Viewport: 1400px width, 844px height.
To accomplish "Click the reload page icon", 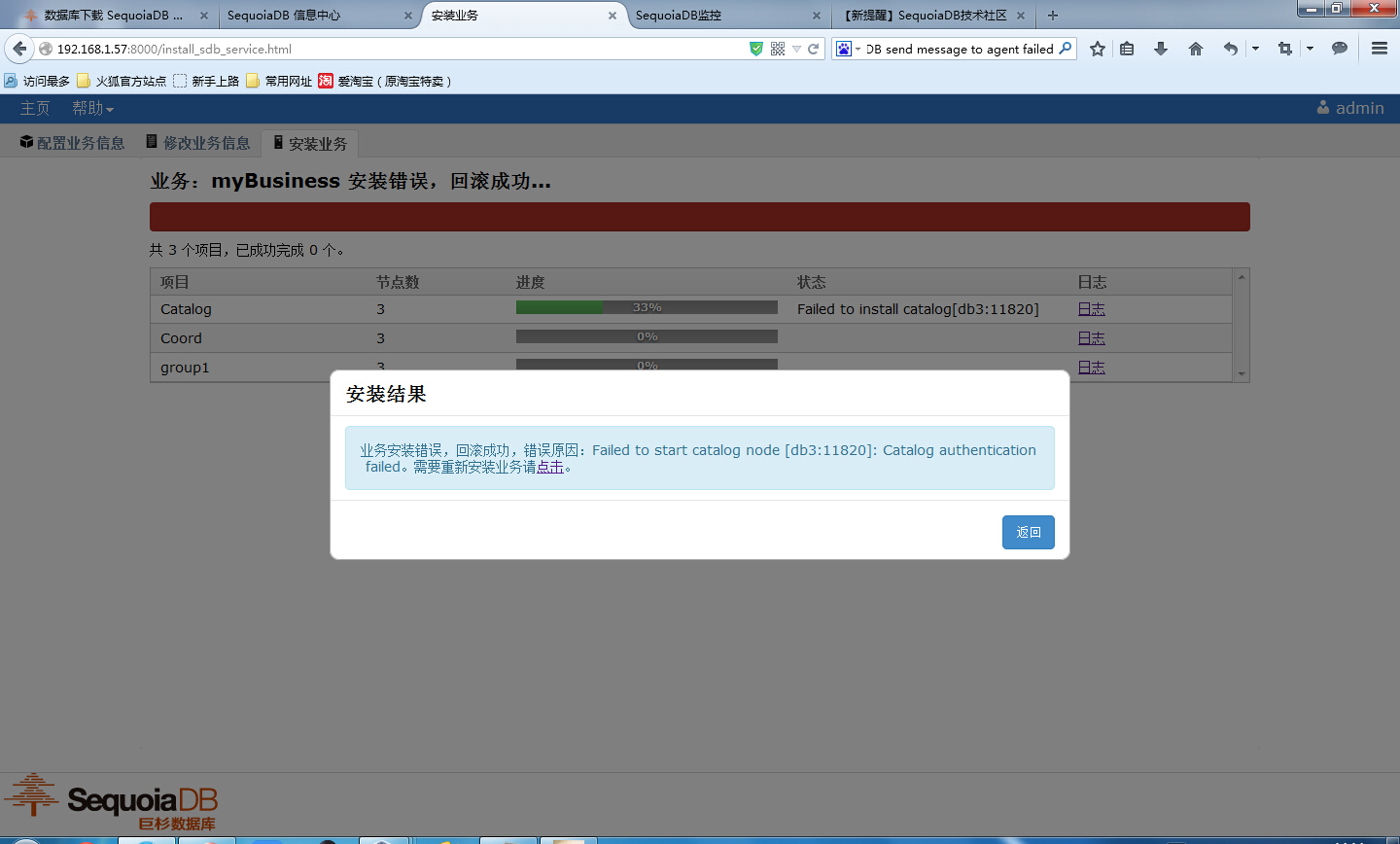I will (x=814, y=49).
